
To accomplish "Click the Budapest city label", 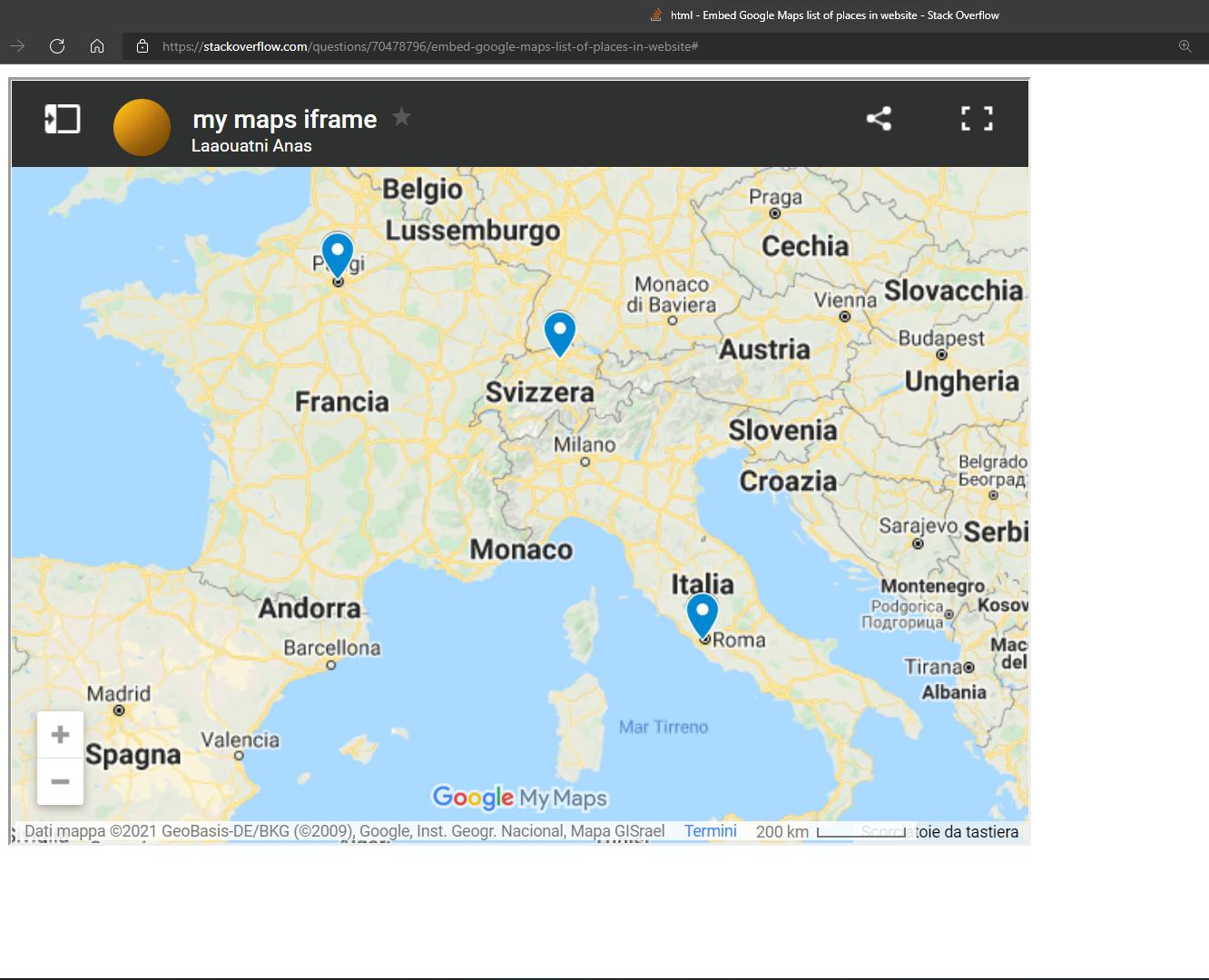I will pos(941,338).
